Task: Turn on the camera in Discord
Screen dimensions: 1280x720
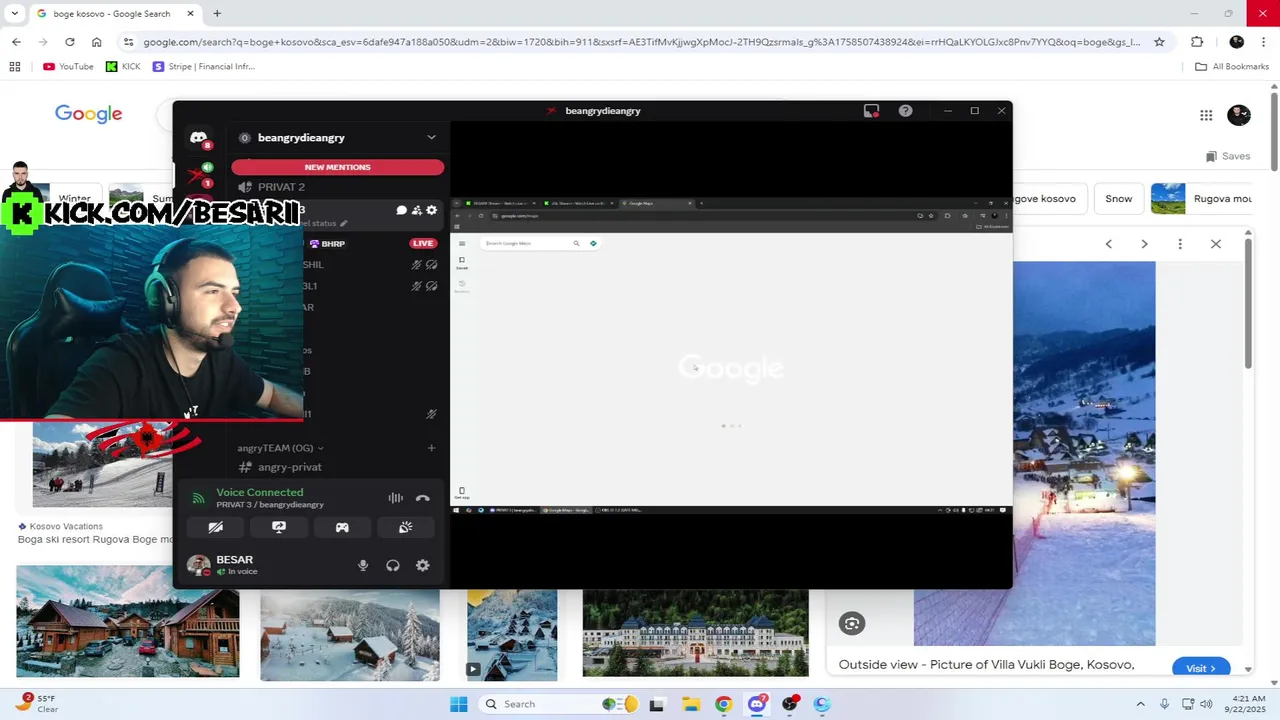Action: (x=215, y=527)
